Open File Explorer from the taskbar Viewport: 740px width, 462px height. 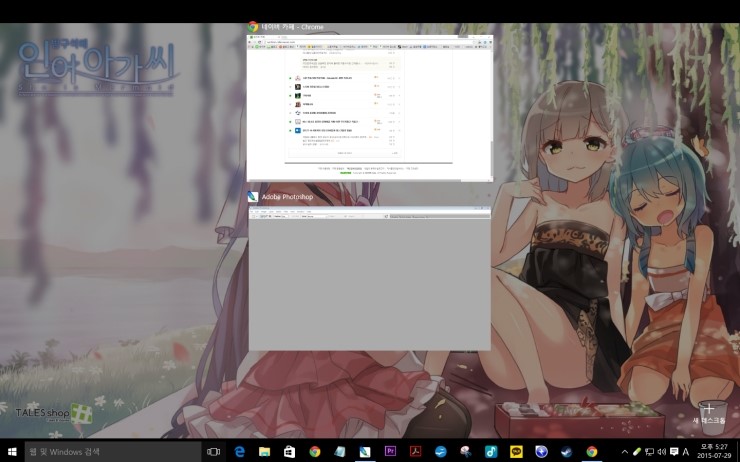click(264, 452)
